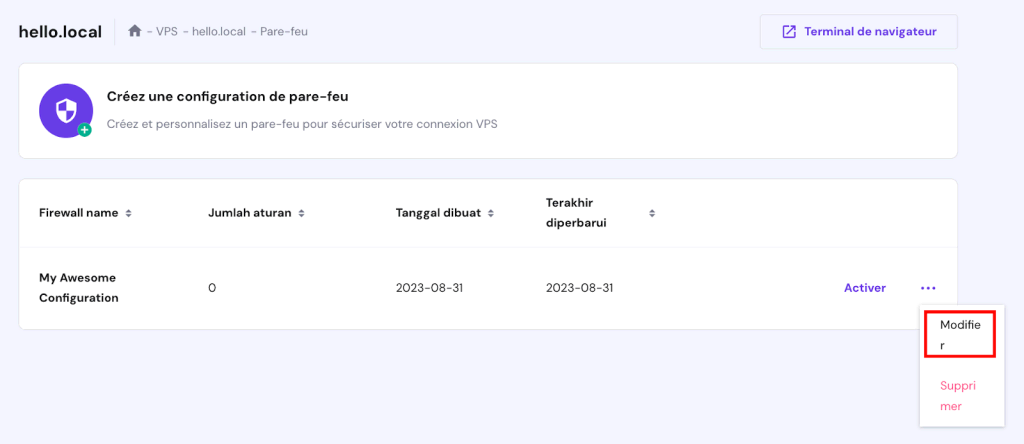
Task: Open the Terminal de navigateur button
Action: 858,31
